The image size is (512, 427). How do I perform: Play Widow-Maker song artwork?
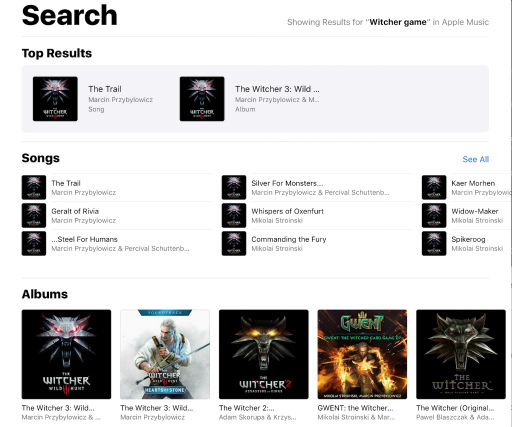pyautogui.click(x=434, y=215)
